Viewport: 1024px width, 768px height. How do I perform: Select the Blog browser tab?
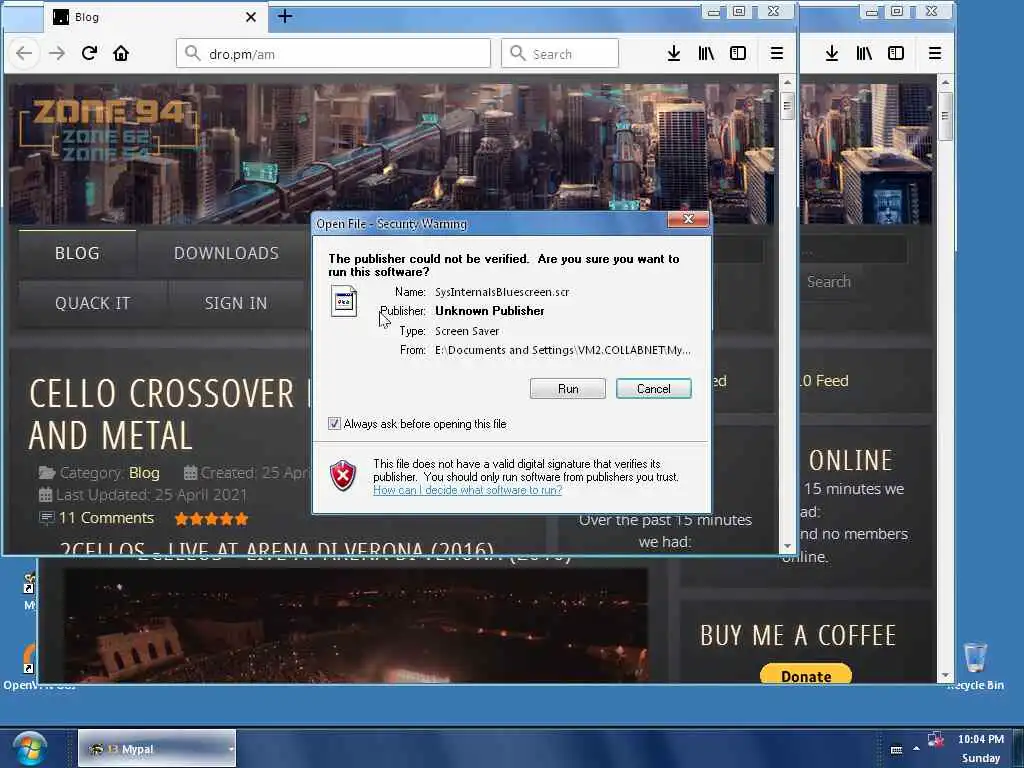(x=155, y=17)
